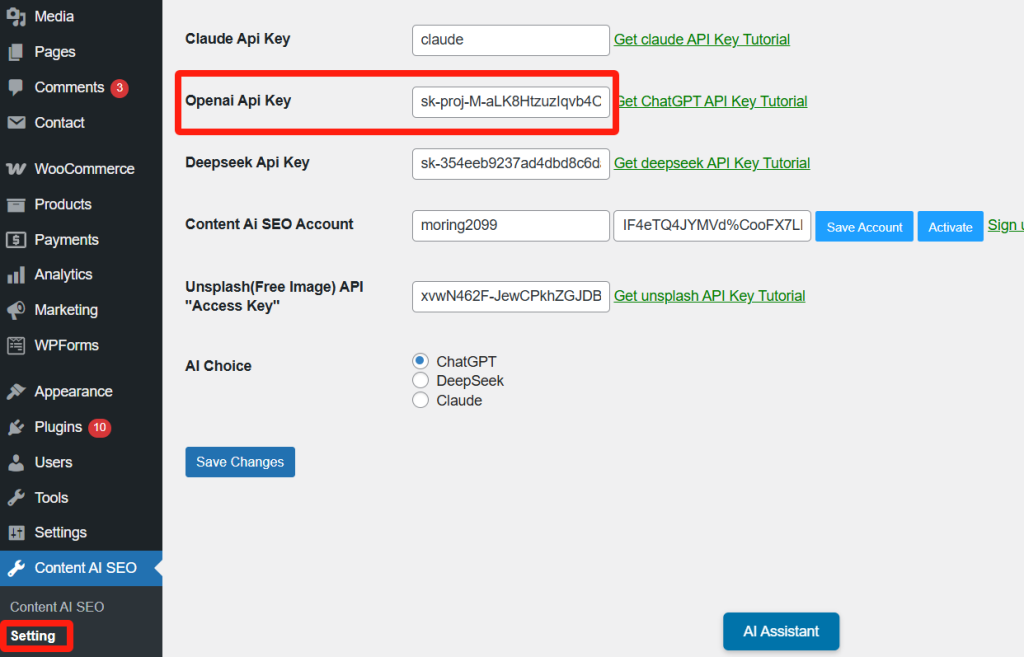Screen dimensions: 1024x657
Task: Click the Save Changes button
Action: click(x=240, y=462)
